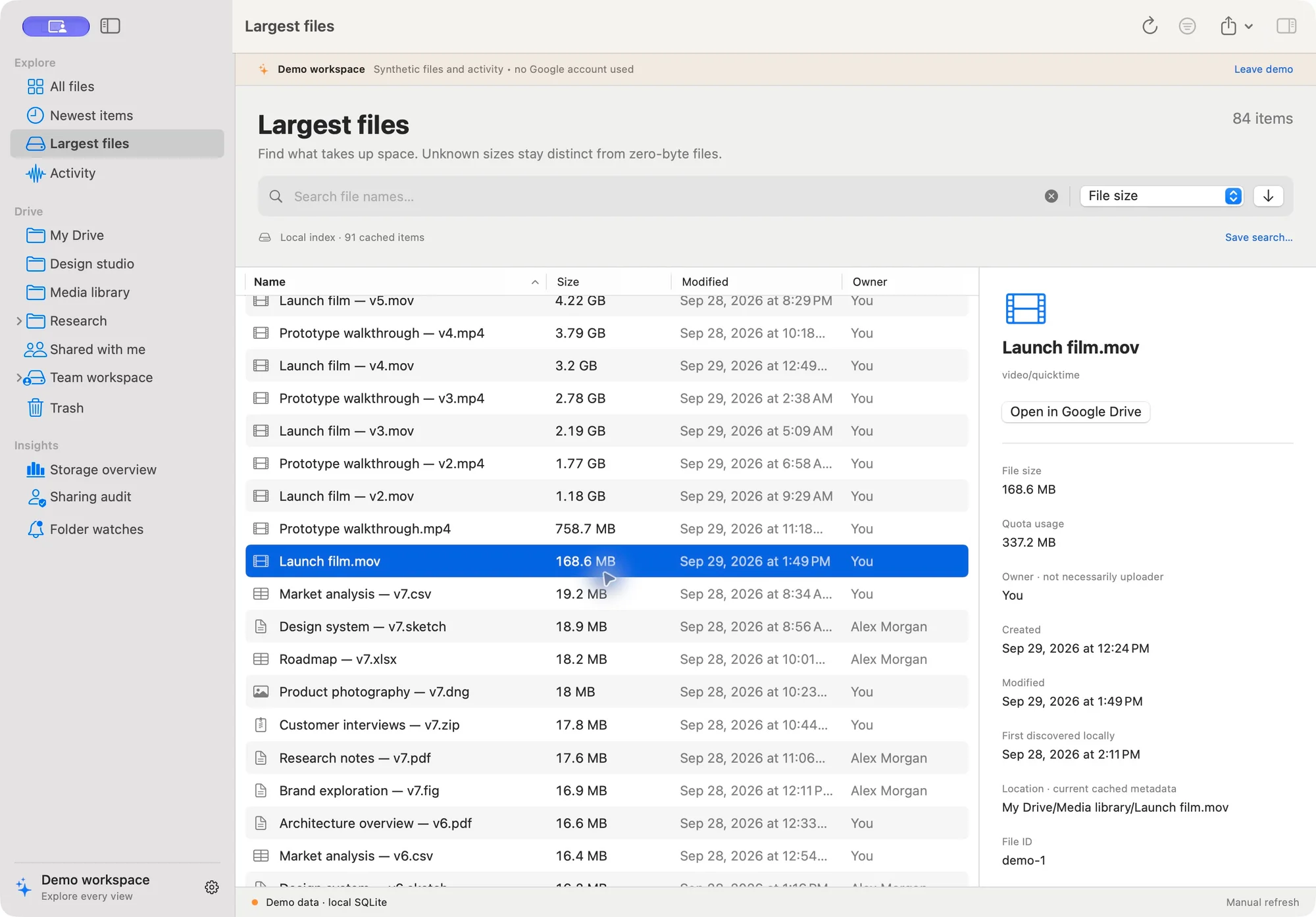Open Media library folder
Viewport: 1316px width, 917px height.
pos(117,292)
